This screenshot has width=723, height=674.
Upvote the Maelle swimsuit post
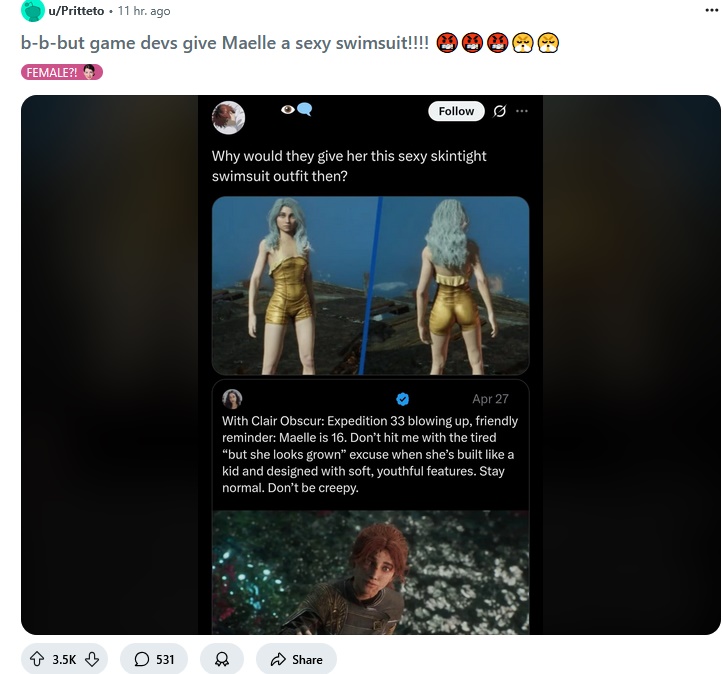pos(37,659)
